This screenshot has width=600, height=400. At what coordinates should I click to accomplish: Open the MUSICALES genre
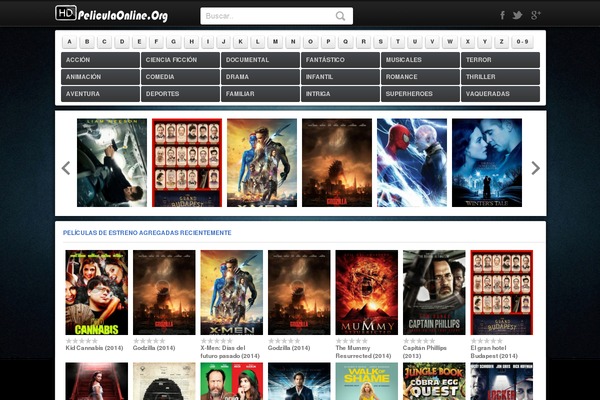[420, 60]
